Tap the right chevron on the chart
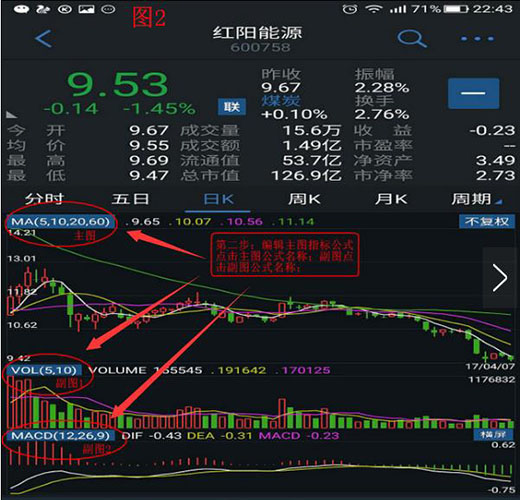Screen dimensions: 520x500 click(x=500, y=278)
